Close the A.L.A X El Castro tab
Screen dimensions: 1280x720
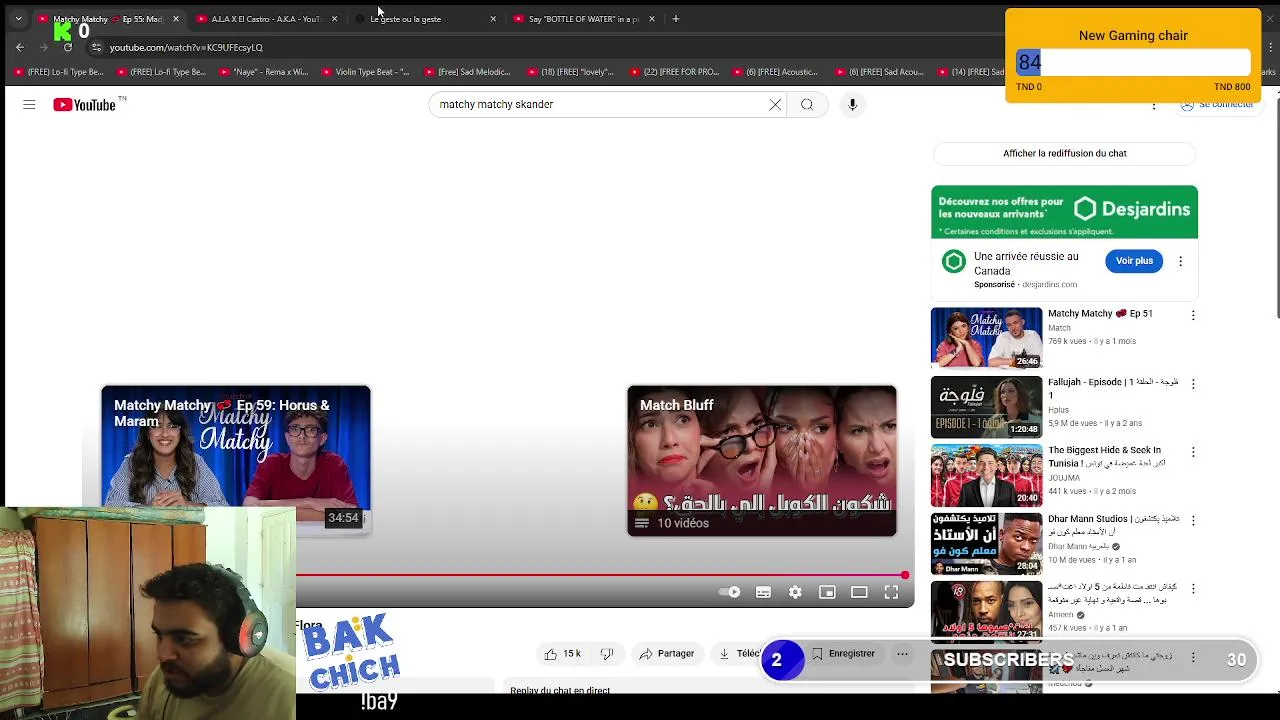click(334, 19)
